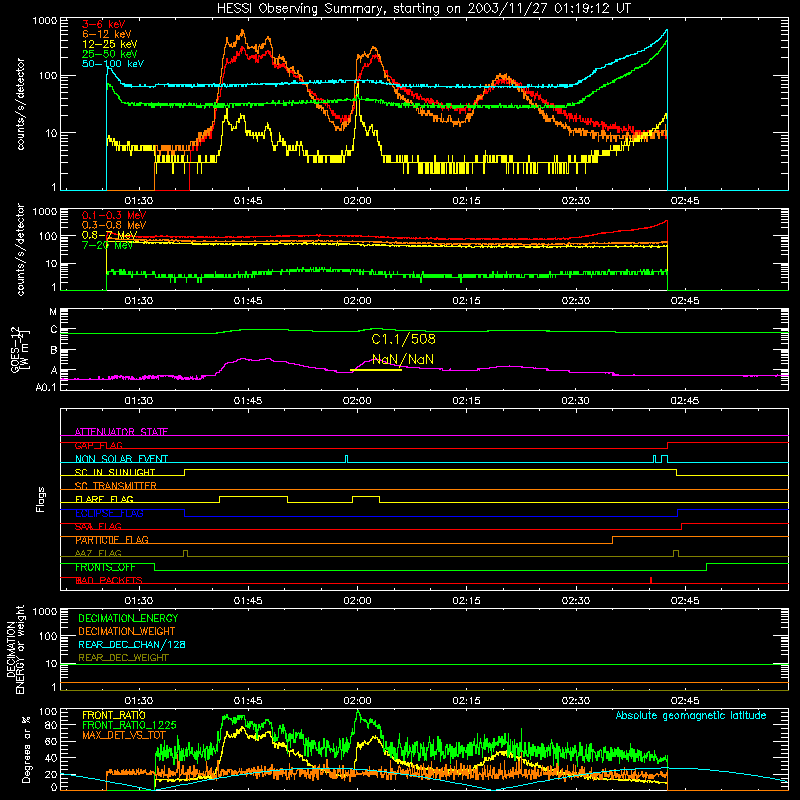Click the 'Absolute geomagnetic latitude' label

coord(691,715)
